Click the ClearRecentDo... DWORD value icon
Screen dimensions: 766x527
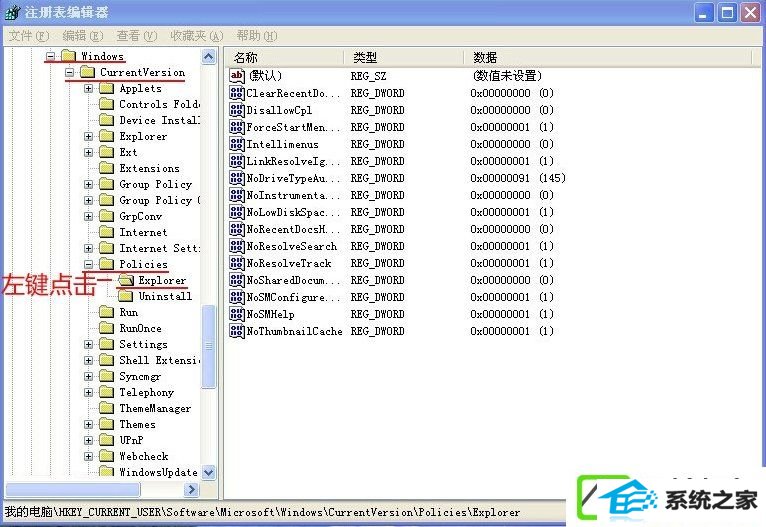click(x=237, y=93)
